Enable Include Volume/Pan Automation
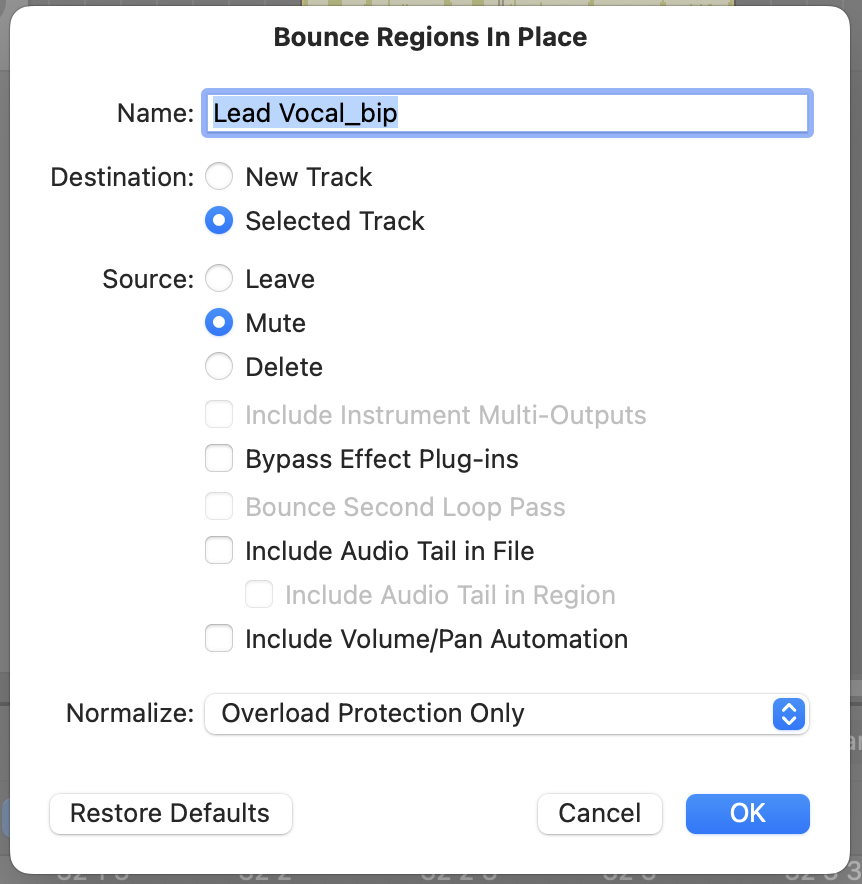Image resolution: width=862 pixels, height=884 pixels. coord(219,639)
